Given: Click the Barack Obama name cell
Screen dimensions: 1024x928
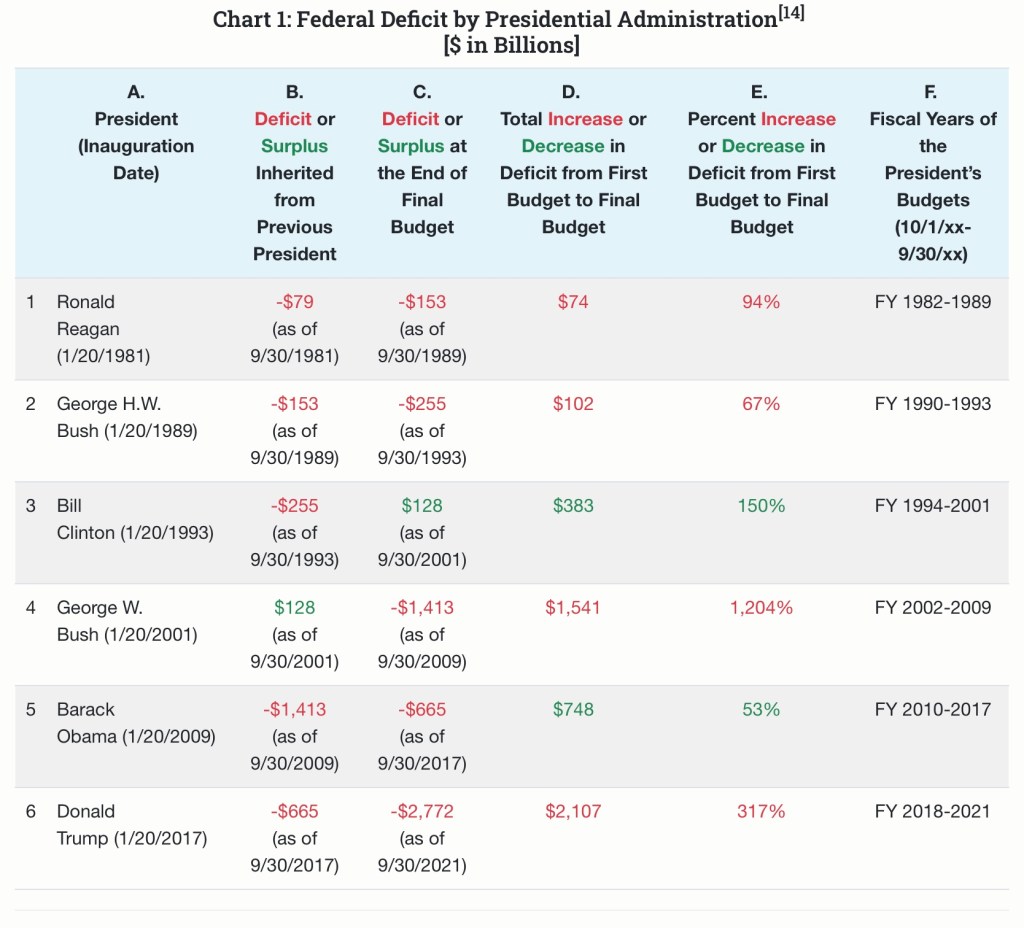Looking at the screenshot, I should [x=136, y=723].
